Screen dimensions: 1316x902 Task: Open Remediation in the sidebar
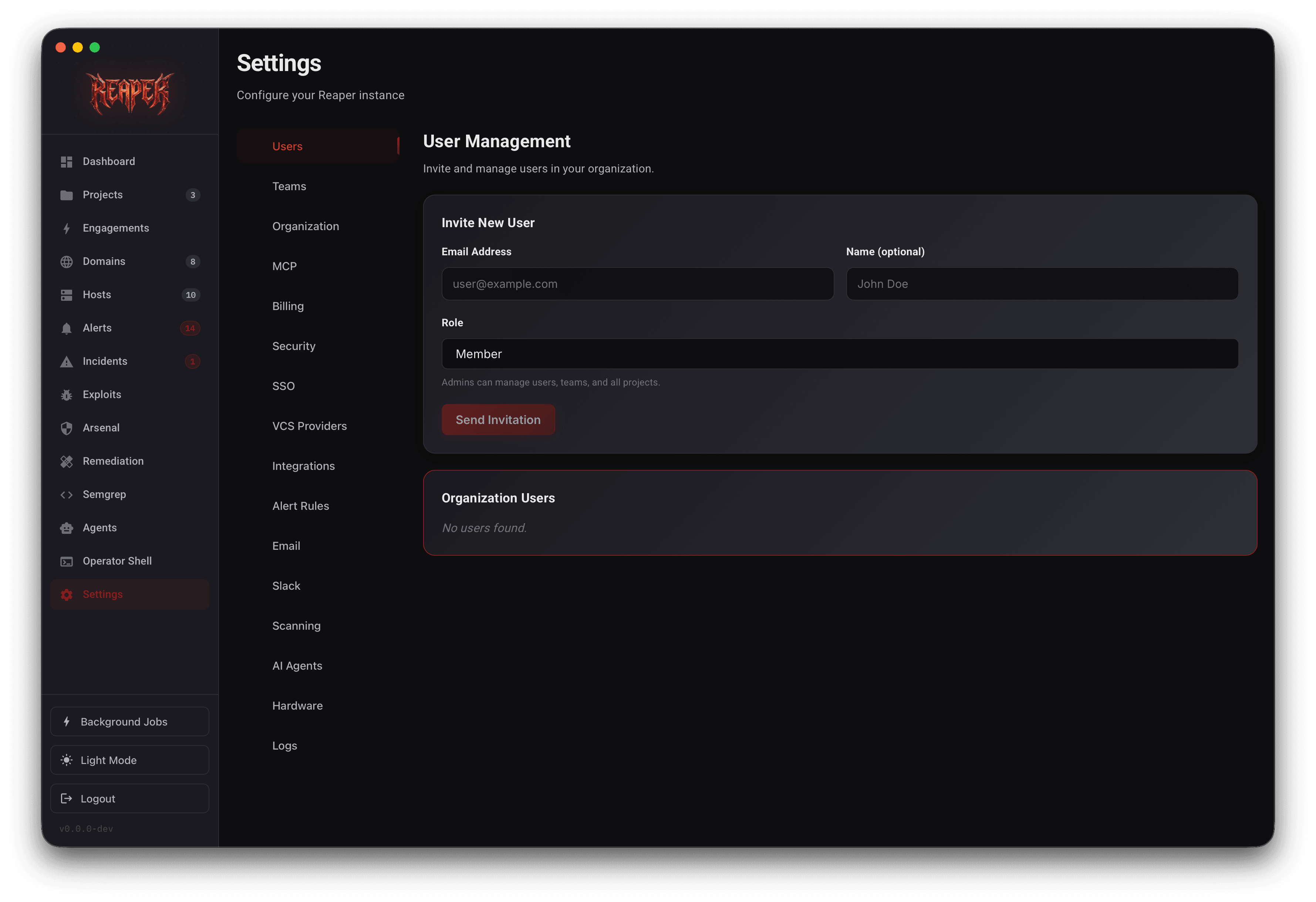coord(130,461)
